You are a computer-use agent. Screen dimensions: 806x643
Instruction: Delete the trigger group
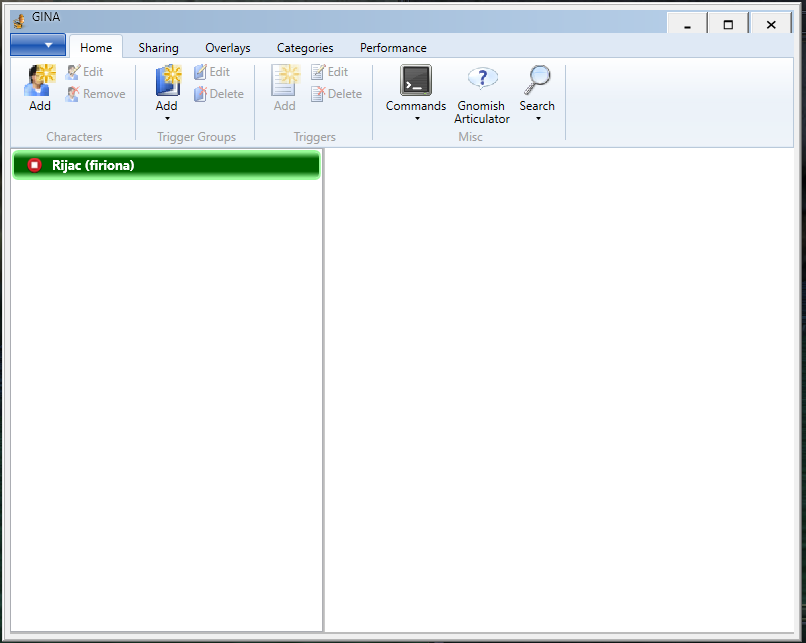click(219, 94)
